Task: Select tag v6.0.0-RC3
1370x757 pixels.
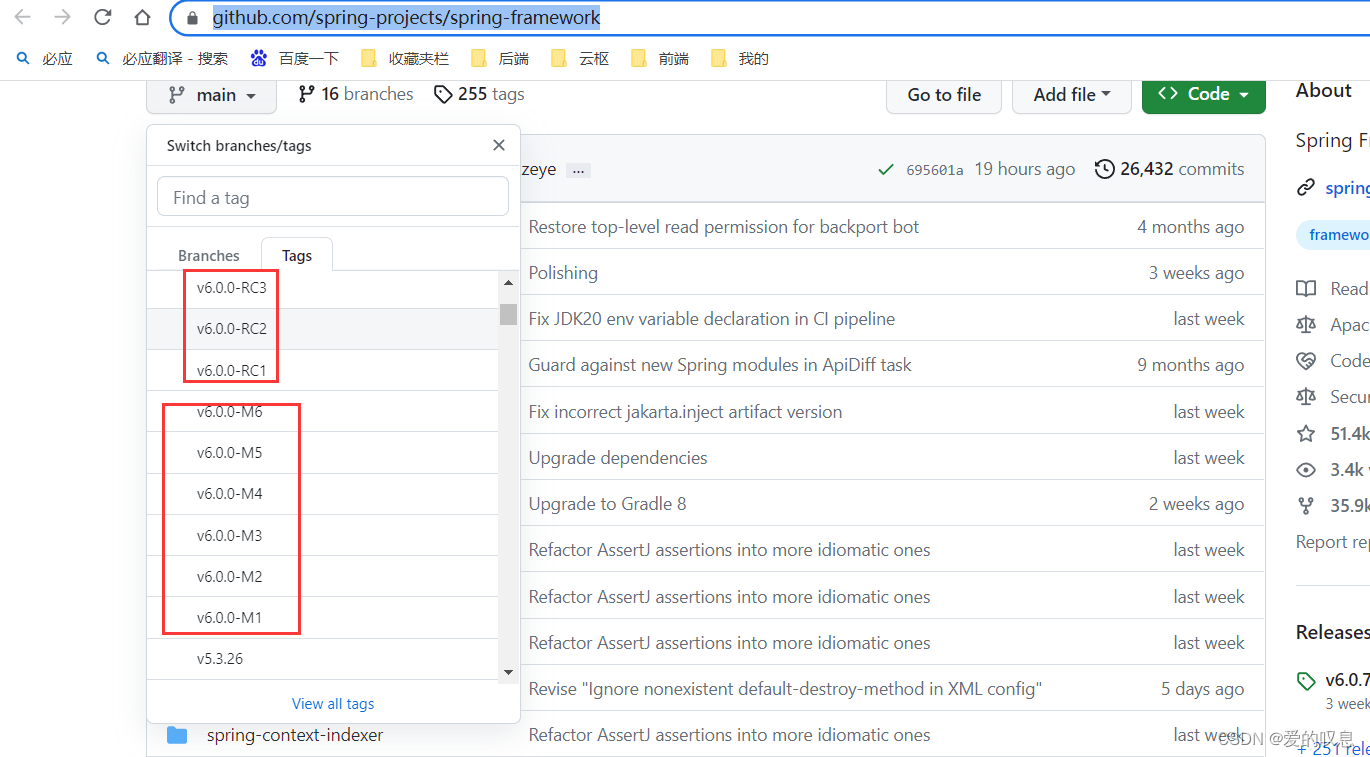Action: coord(322,288)
